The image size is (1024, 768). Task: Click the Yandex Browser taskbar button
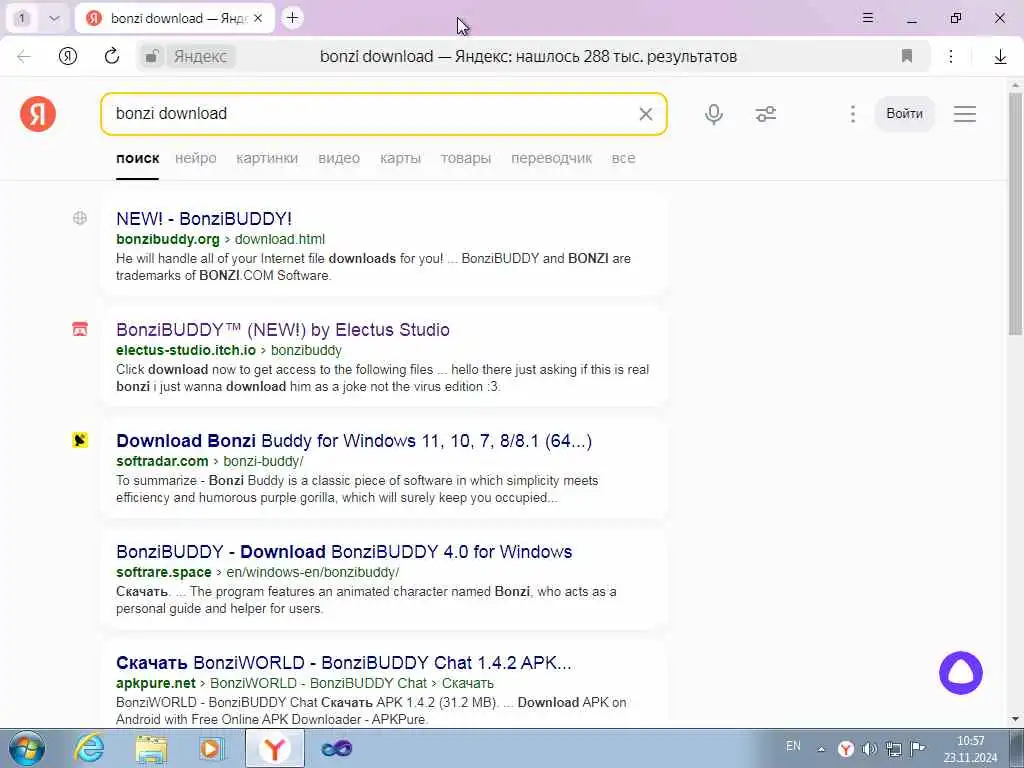click(x=275, y=748)
